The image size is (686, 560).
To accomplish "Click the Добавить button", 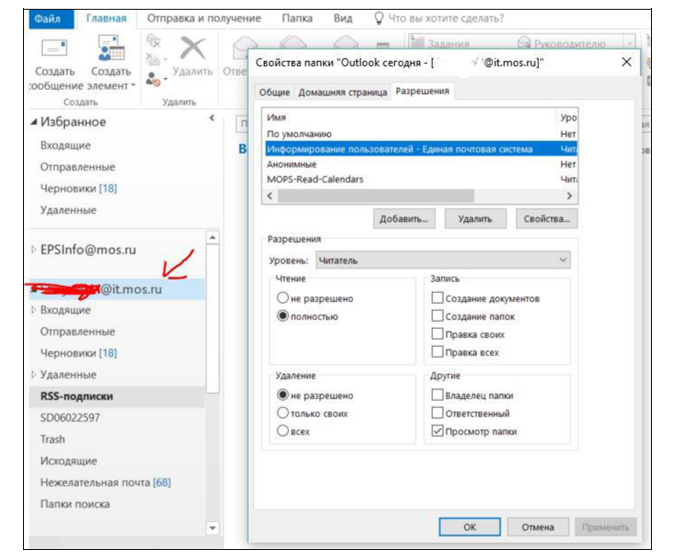I will click(405, 218).
